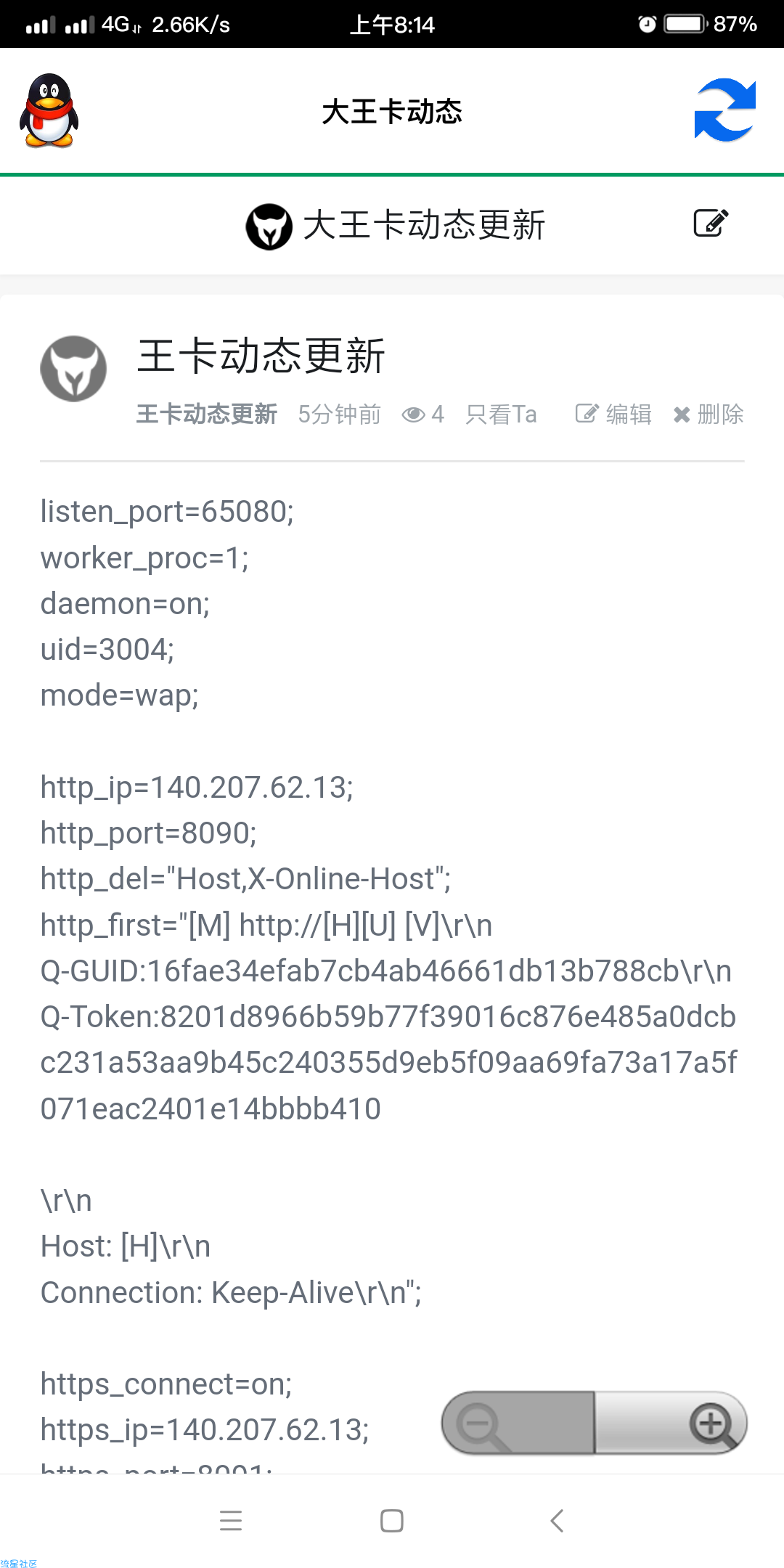Tap the post title 王卡动态更新
Image resolution: width=784 pixels, height=1568 pixels.
261,356
